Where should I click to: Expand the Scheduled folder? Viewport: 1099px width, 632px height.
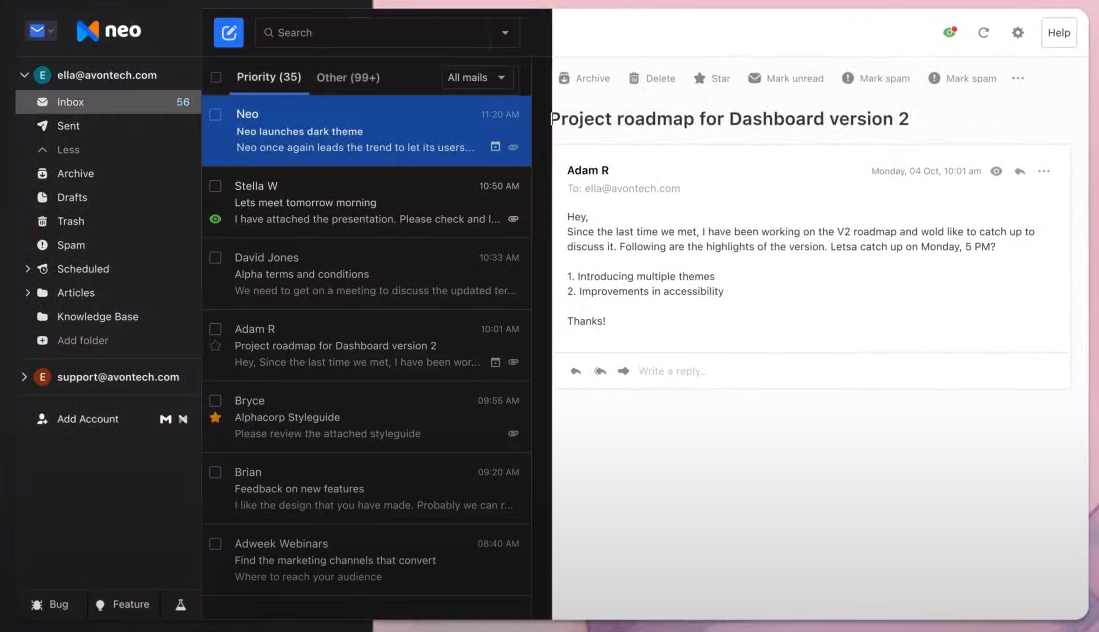click(x=28, y=268)
